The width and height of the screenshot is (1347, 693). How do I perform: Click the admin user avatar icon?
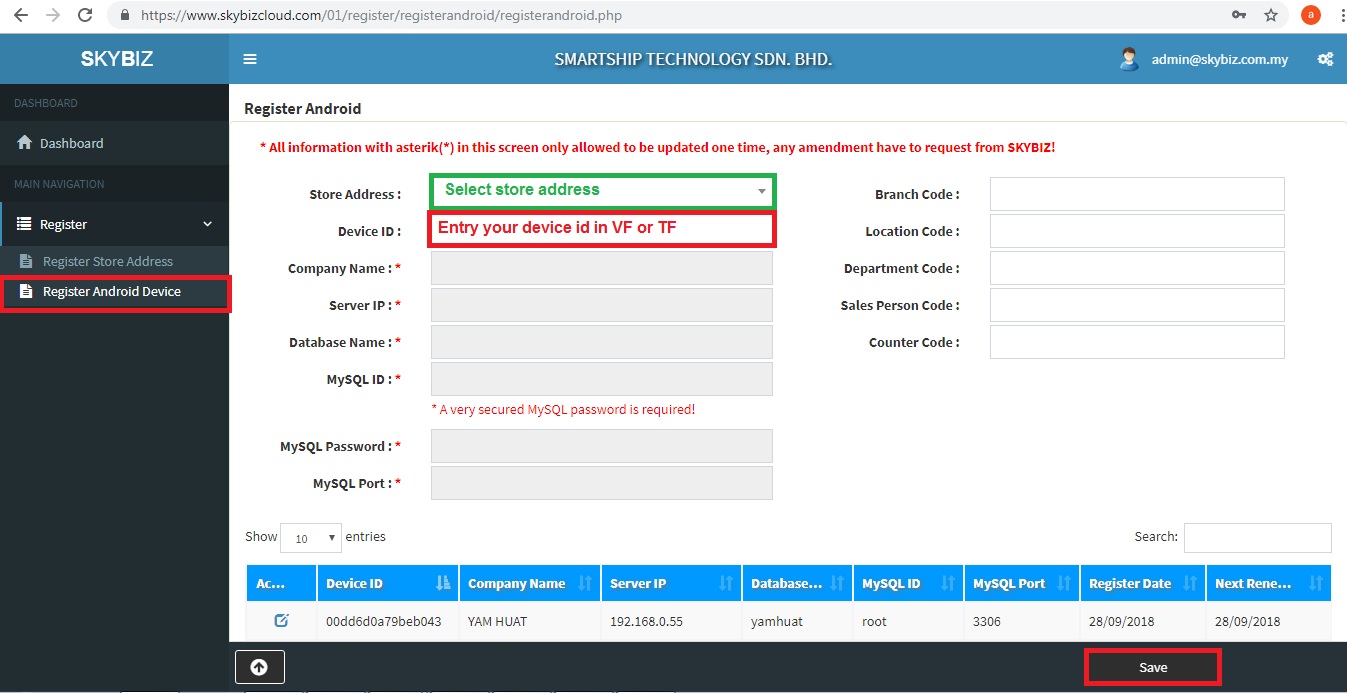(x=1129, y=59)
